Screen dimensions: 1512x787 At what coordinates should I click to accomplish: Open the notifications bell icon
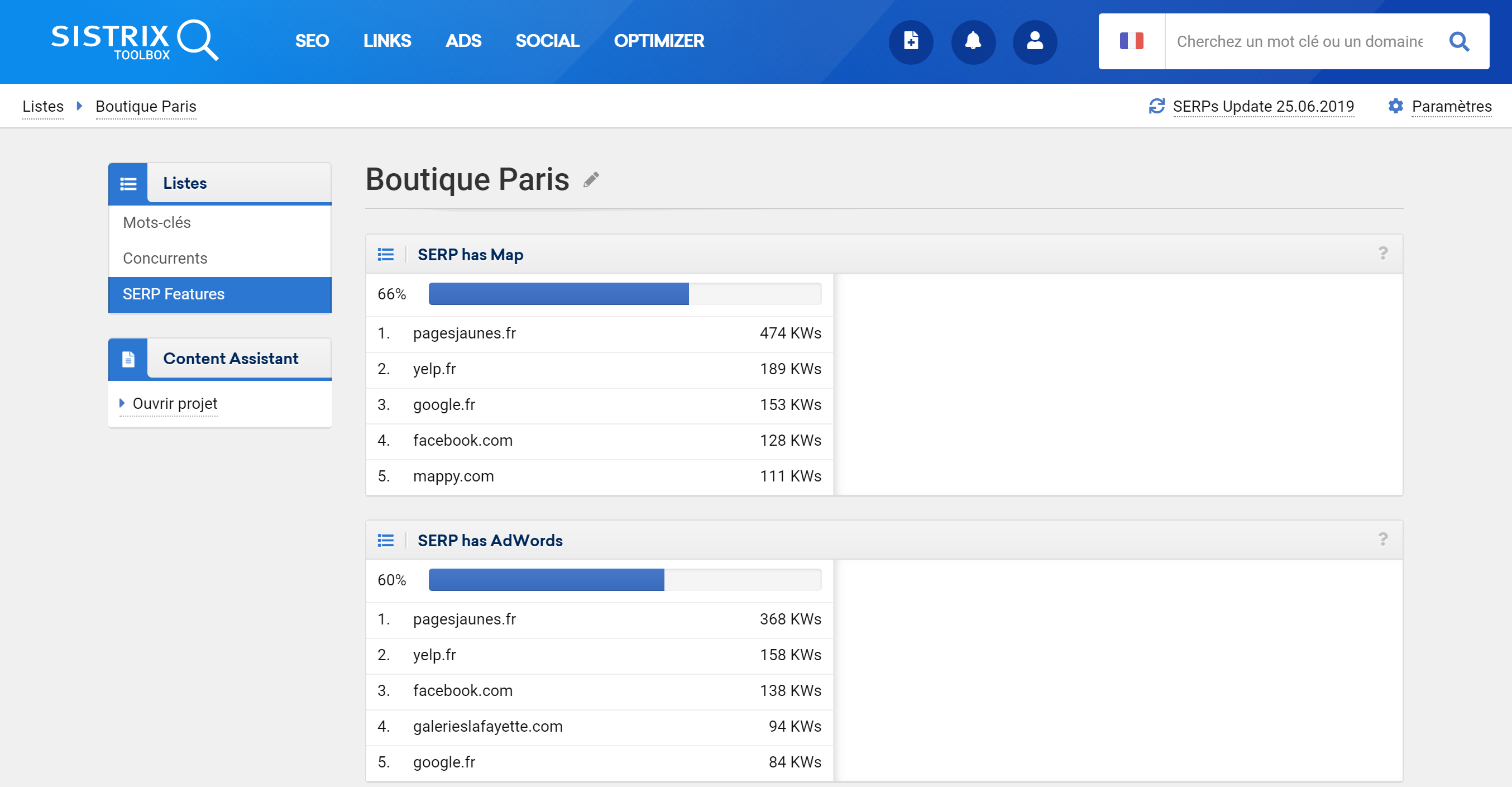973,42
